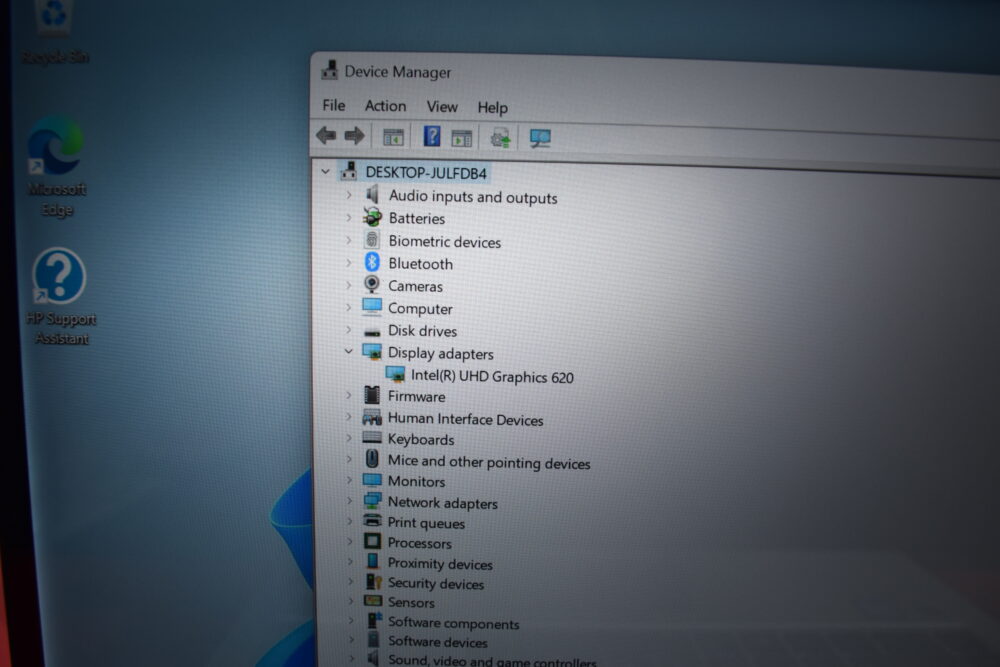Select the Software components label
Image resolution: width=1000 pixels, height=667 pixels.
[x=453, y=623]
